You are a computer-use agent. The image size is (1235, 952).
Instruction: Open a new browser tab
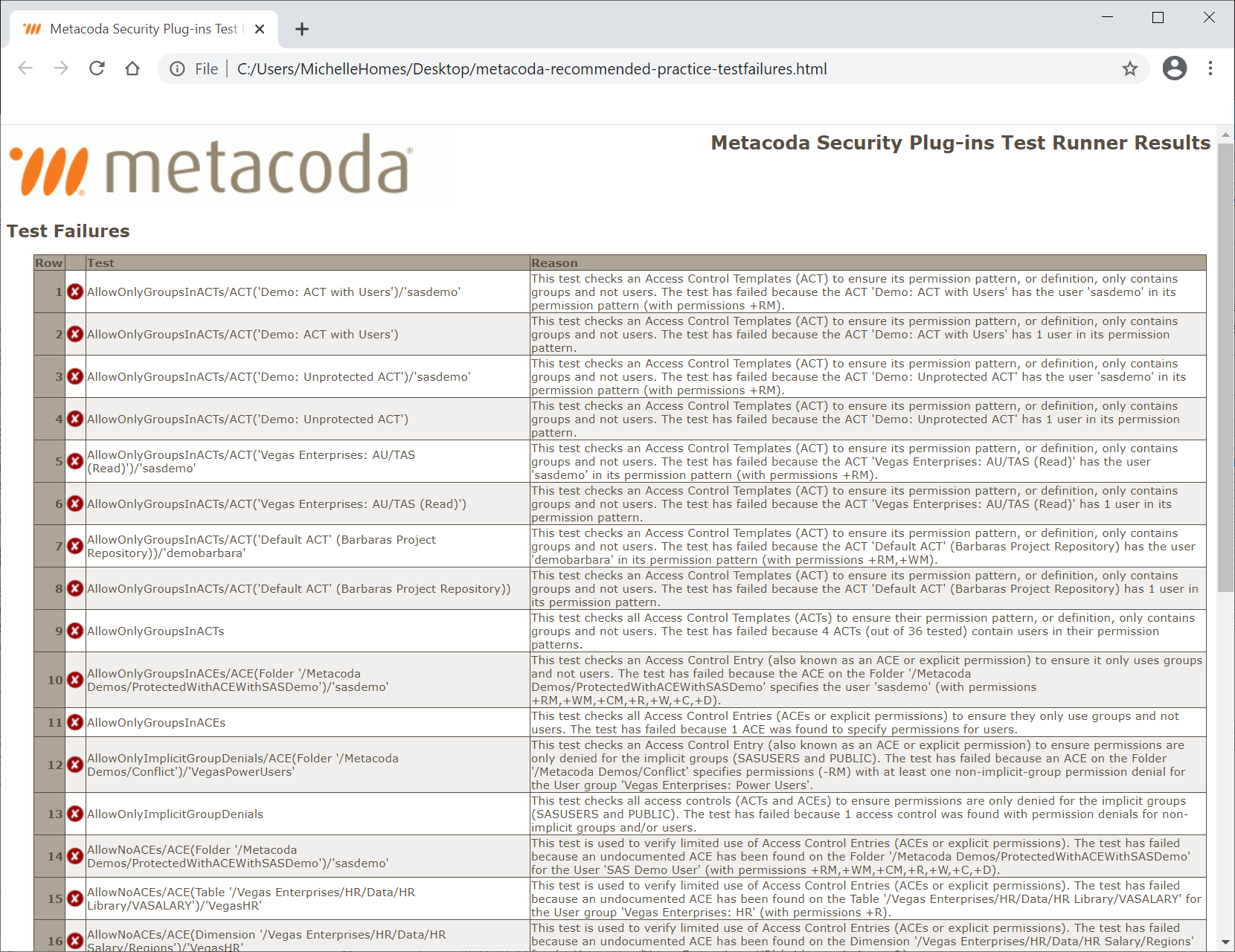(301, 29)
